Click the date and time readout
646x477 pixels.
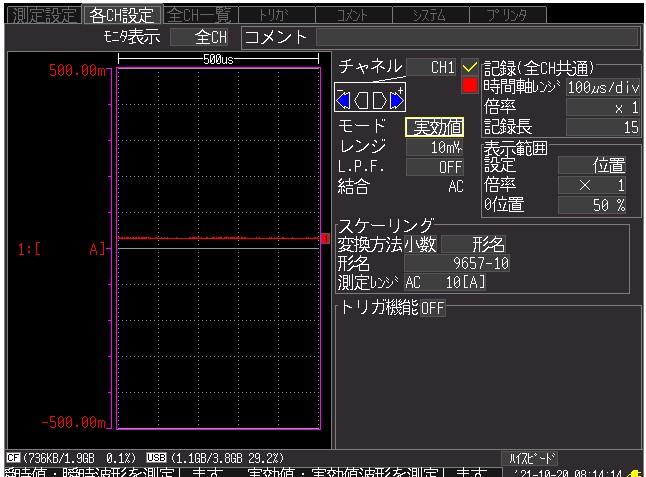point(570,473)
